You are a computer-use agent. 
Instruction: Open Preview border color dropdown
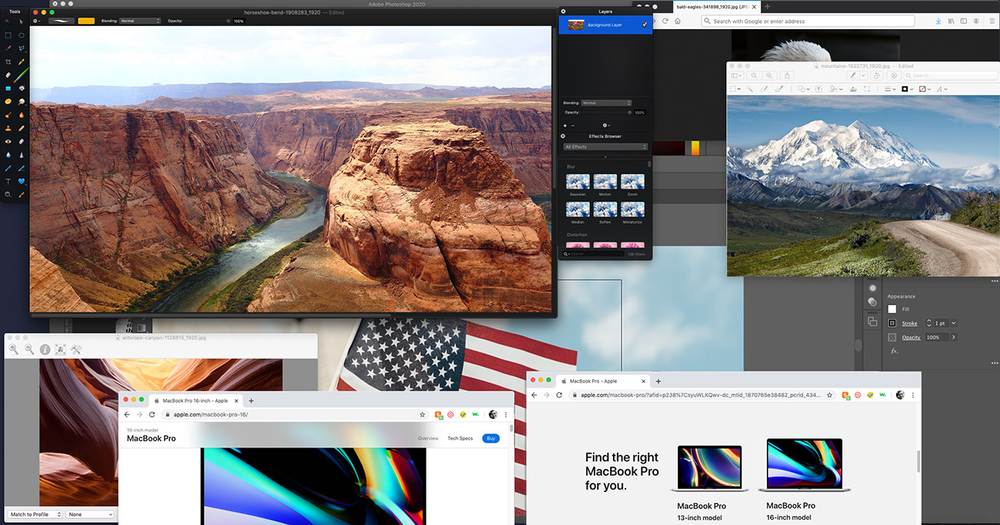[909, 89]
